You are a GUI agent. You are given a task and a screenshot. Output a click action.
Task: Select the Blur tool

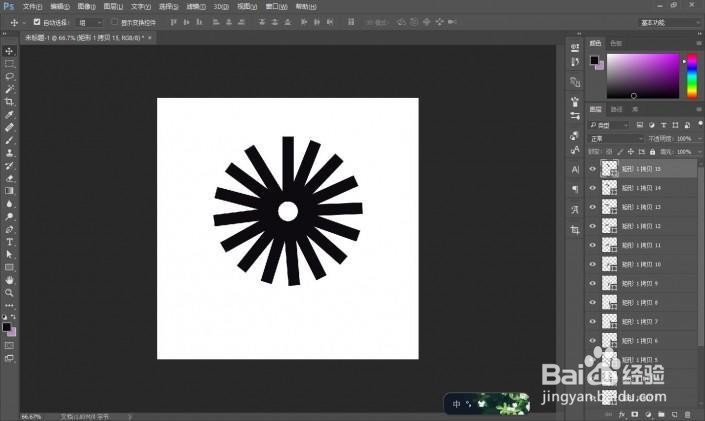[9, 204]
